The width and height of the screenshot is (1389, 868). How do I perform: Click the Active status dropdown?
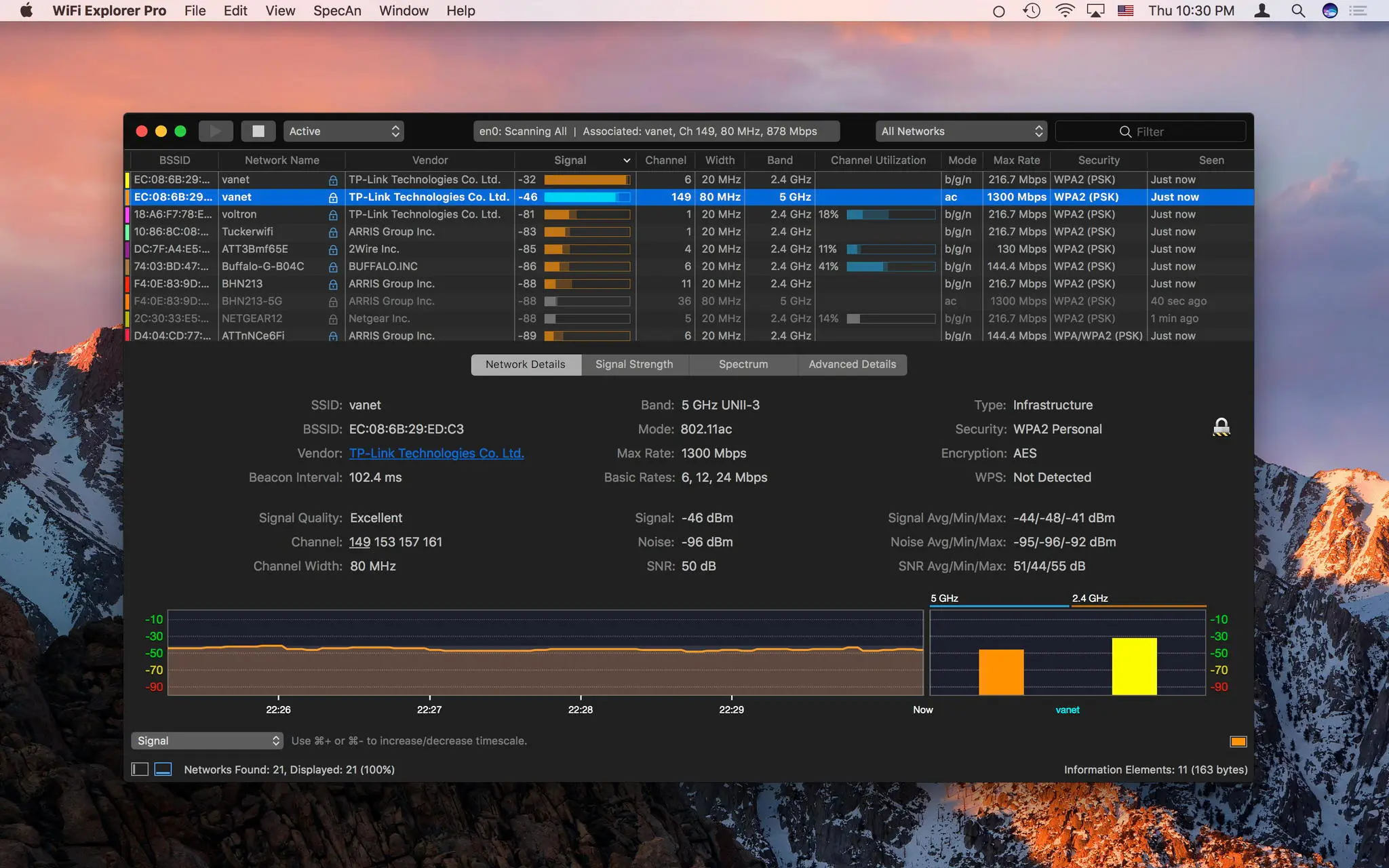(x=343, y=131)
